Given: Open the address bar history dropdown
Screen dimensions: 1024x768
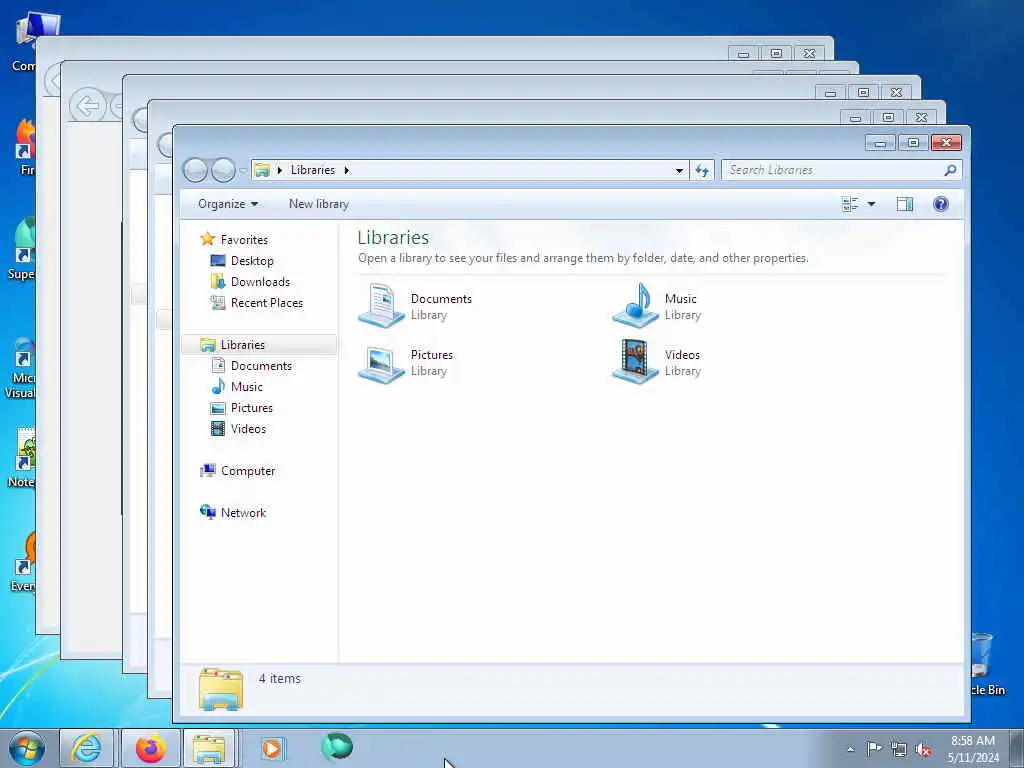Looking at the screenshot, I should pos(679,170).
